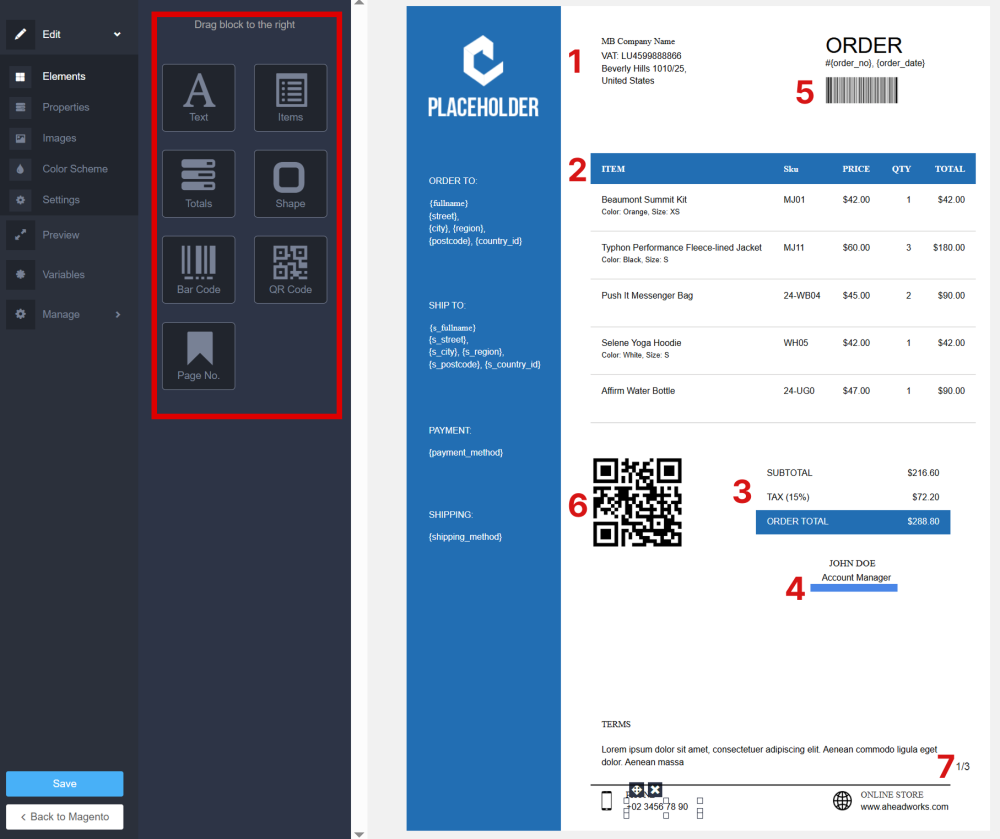Open the Color Scheme menu item
This screenshot has width=1000, height=839.
75,169
